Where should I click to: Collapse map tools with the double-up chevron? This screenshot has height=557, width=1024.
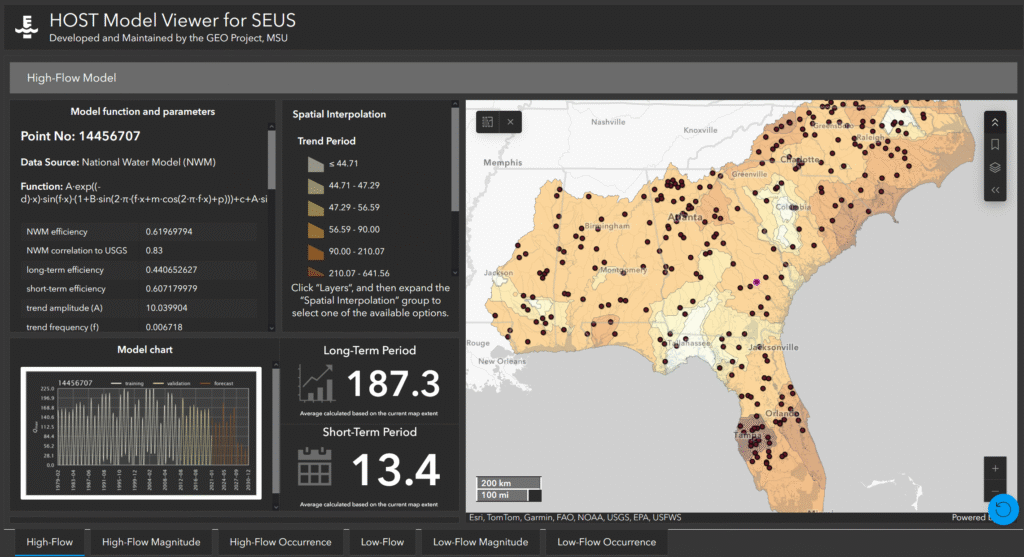click(995, 122)
